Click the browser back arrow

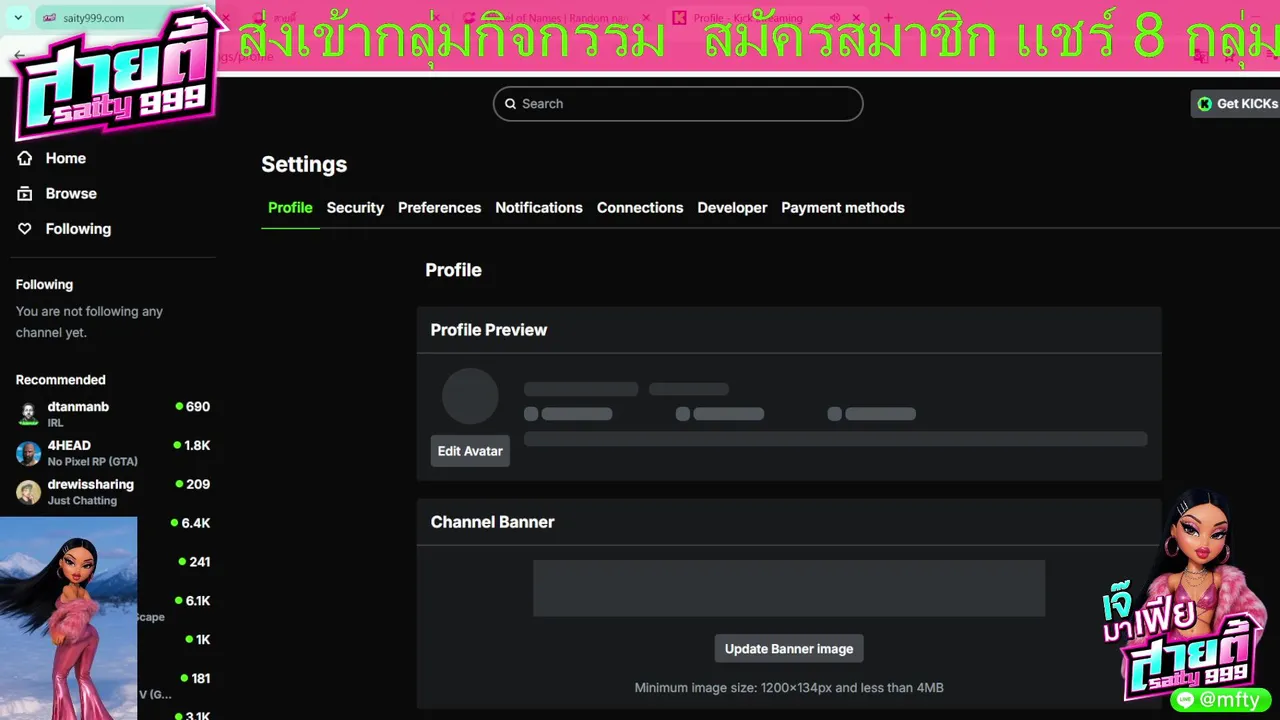pos(19,55)
